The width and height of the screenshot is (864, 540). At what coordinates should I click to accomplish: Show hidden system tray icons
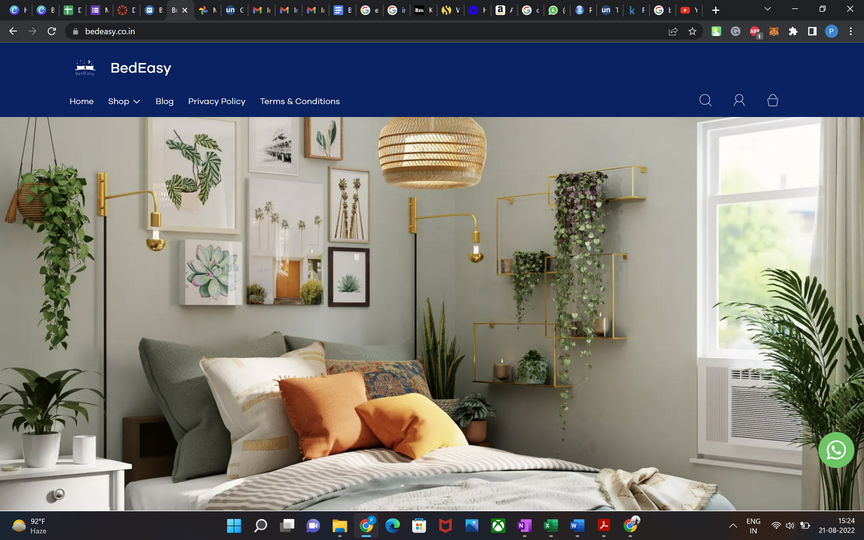coord(733,526)
